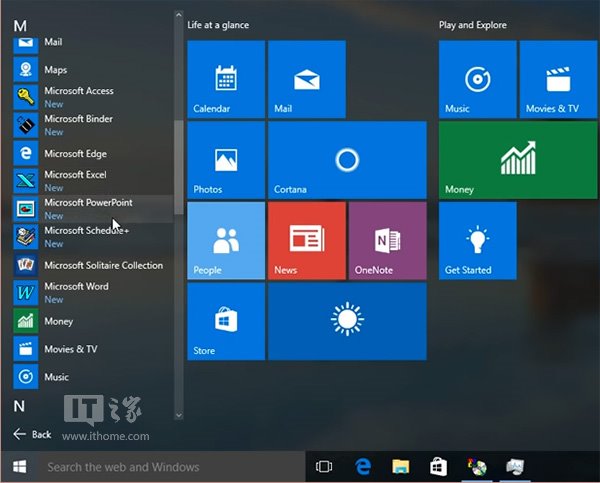Image resolution: width=600 pixels, height=483 pixels.
Task: Open the Calendar tile
Action: 226,80
